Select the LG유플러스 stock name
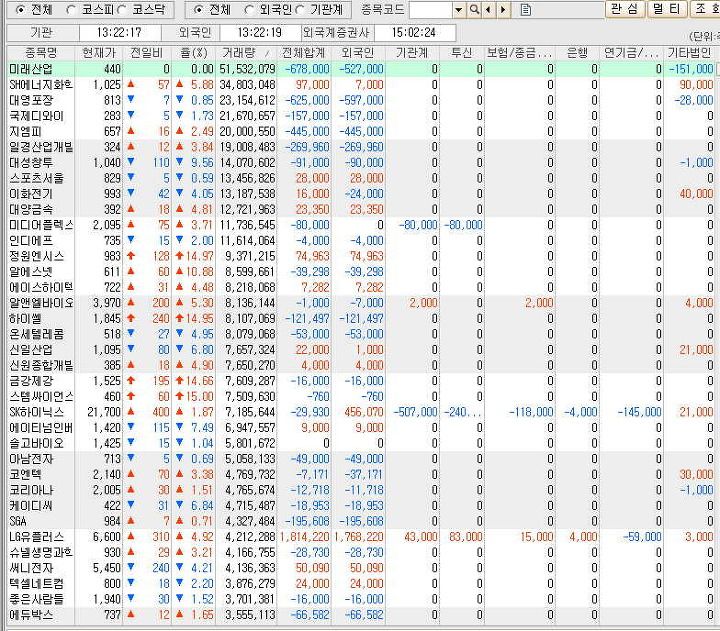 tap(36, 537)
